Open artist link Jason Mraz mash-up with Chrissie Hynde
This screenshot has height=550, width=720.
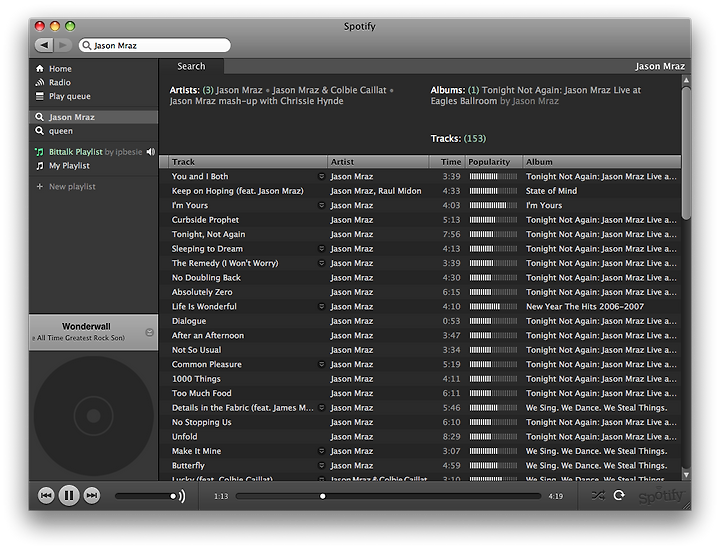[256, 101]
